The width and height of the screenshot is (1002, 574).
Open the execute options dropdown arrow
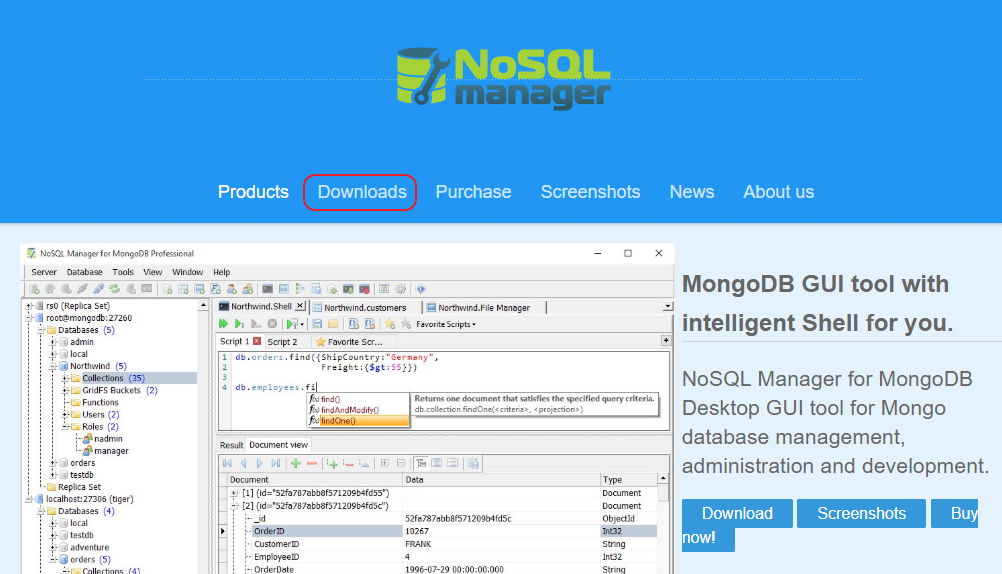(302, 325)
